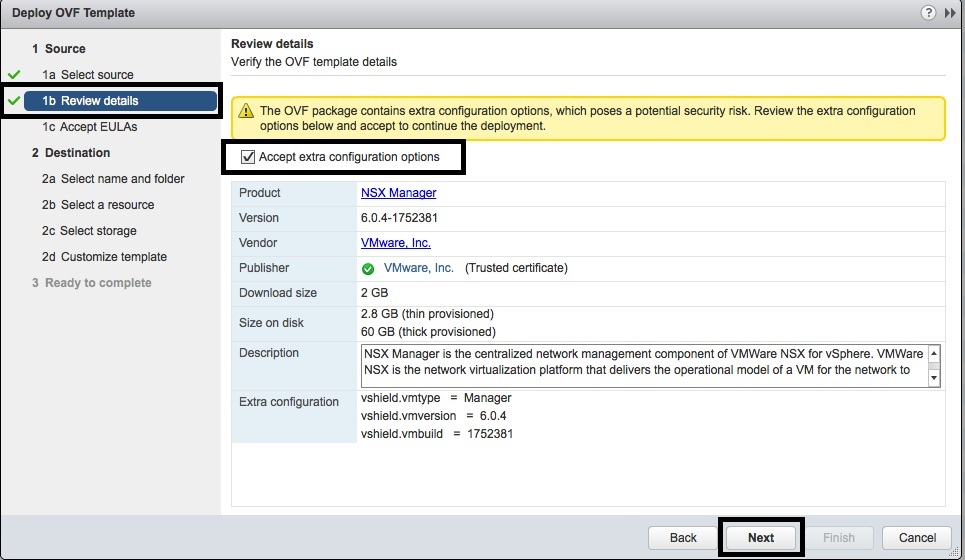Click green checkmark beside Select source

pos(14,75)
